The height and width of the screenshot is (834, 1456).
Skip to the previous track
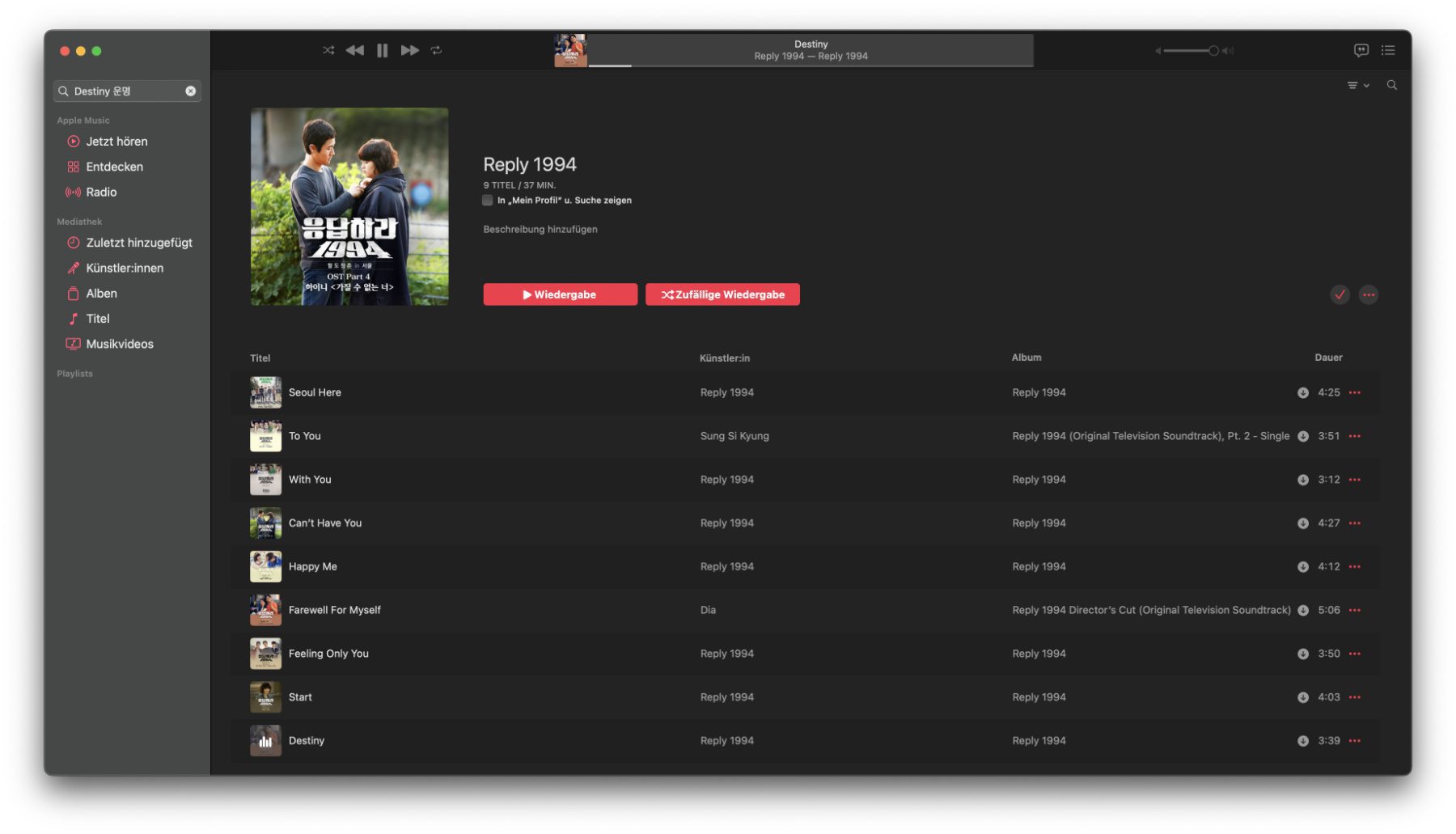(x=354, y=50)
